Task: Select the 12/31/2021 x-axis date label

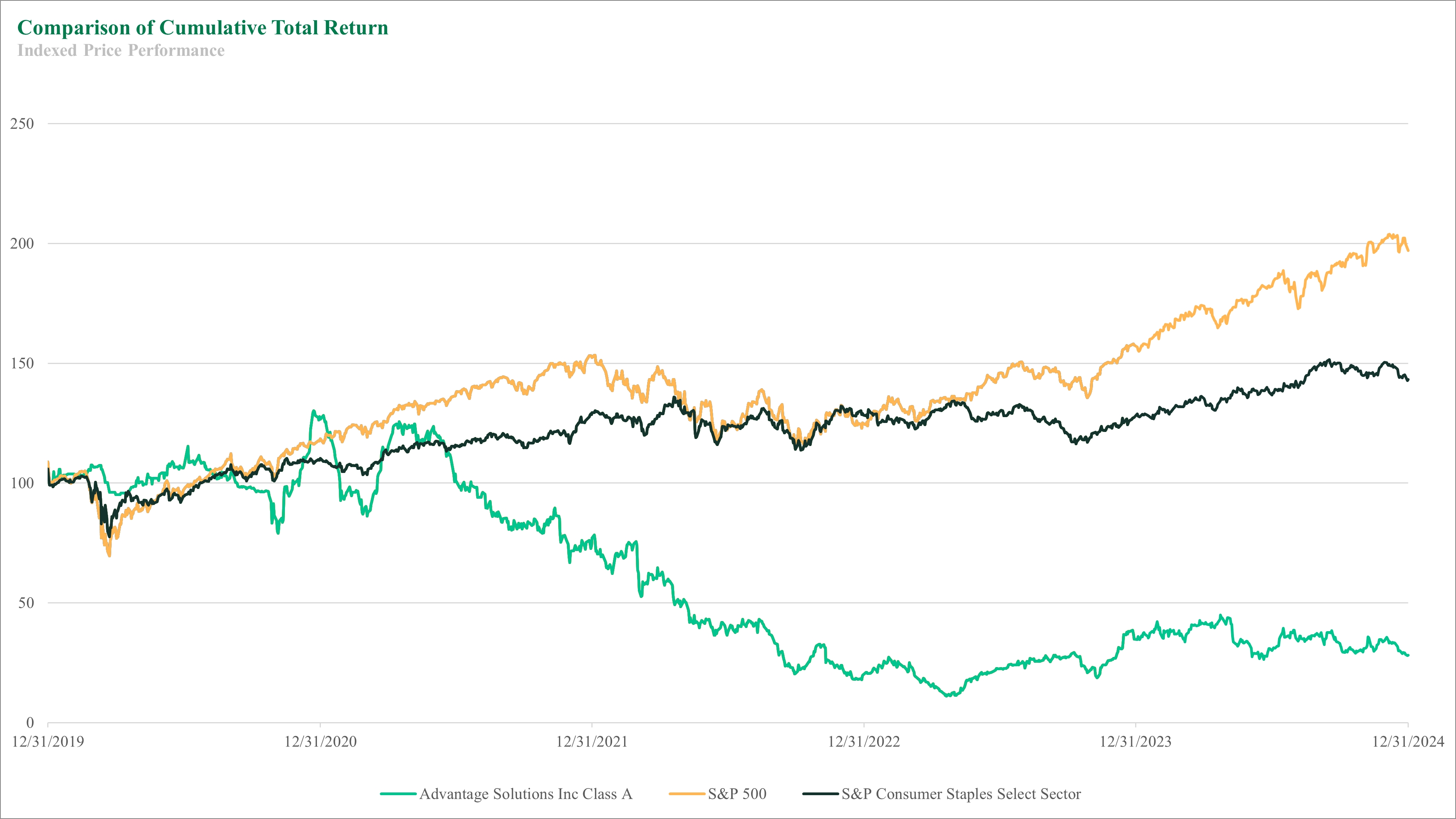Action: [x=592, y=742]
